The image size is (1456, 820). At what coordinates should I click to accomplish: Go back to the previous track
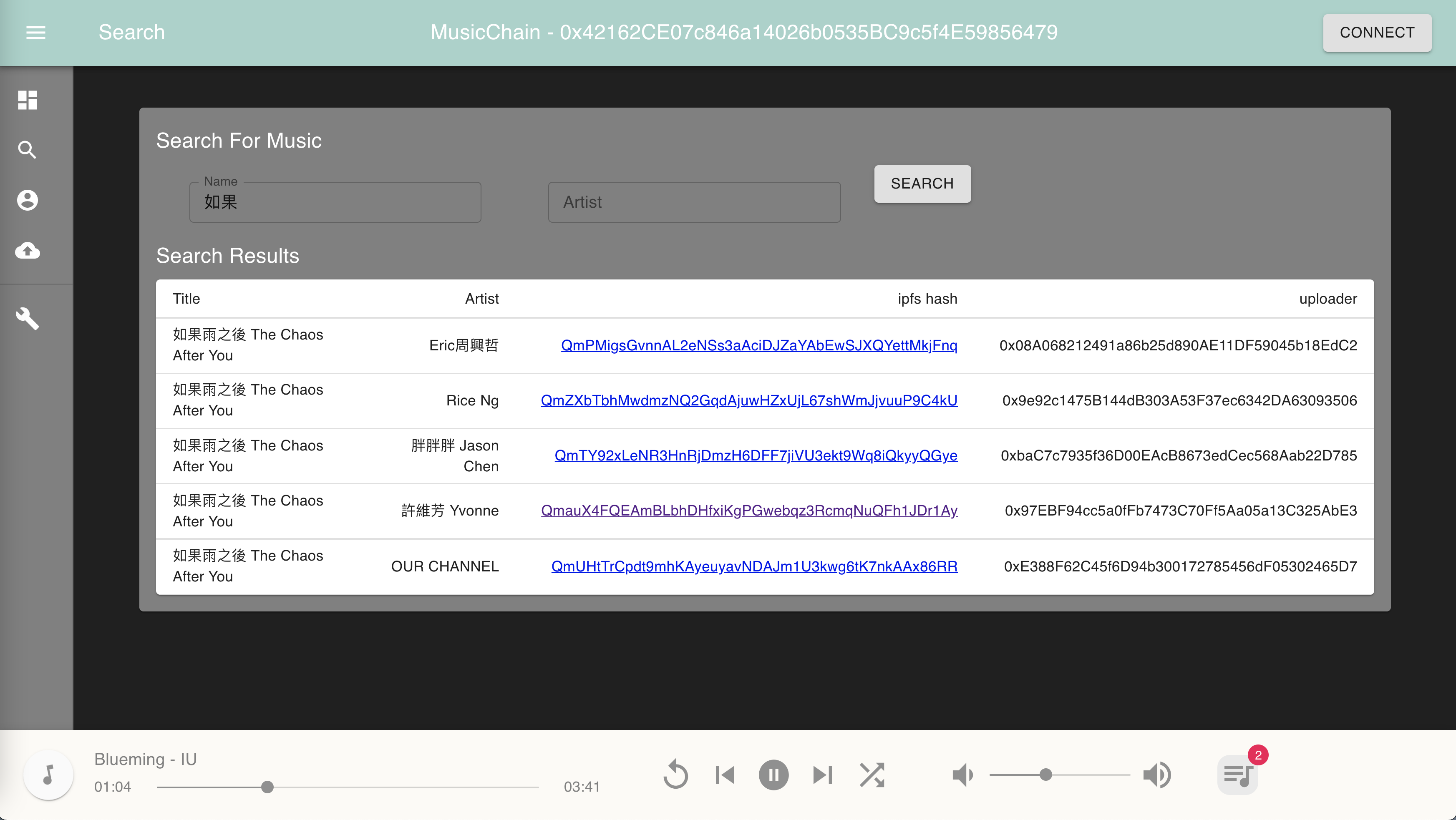pos(725,775)
